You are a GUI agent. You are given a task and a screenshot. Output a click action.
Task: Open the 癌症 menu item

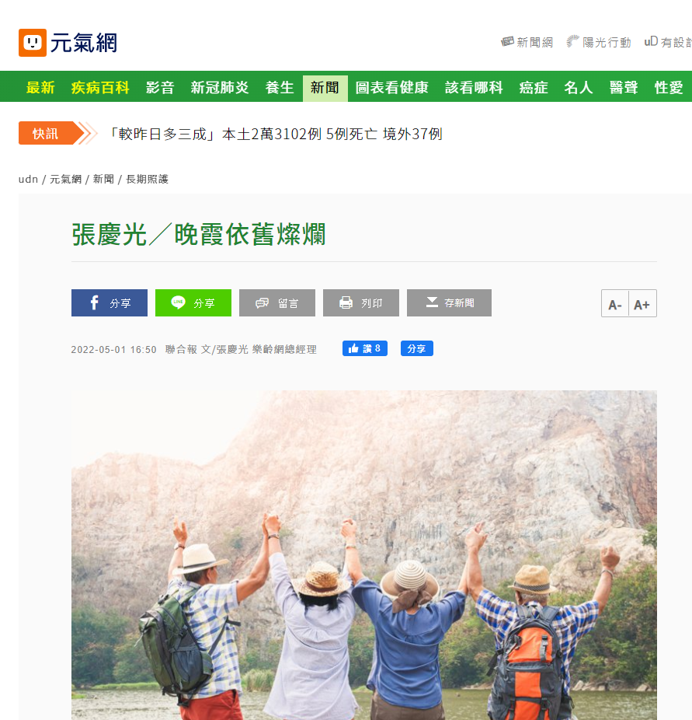[533, 87]
